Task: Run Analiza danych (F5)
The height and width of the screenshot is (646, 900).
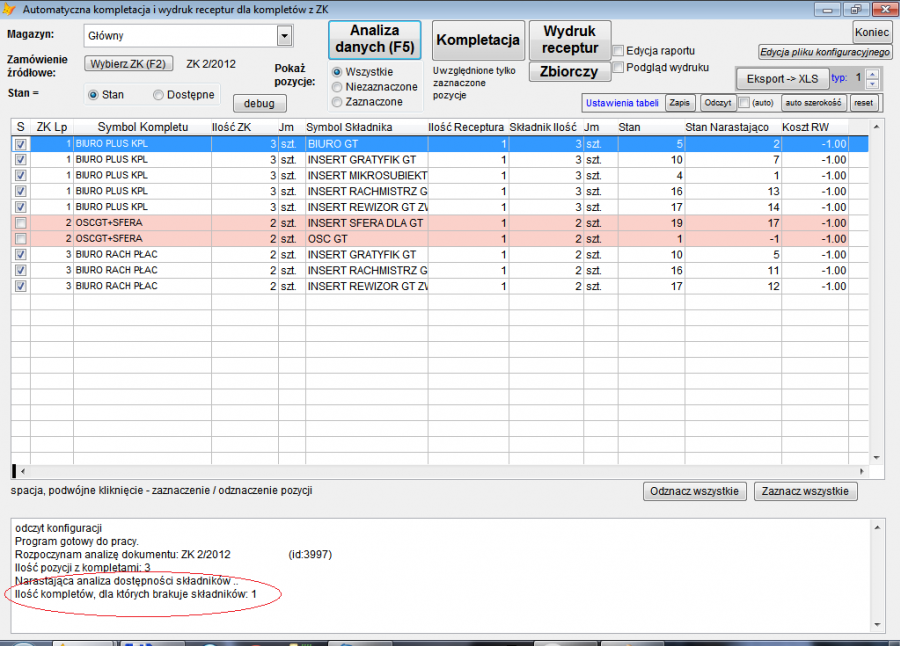Action: pos(375,39)
